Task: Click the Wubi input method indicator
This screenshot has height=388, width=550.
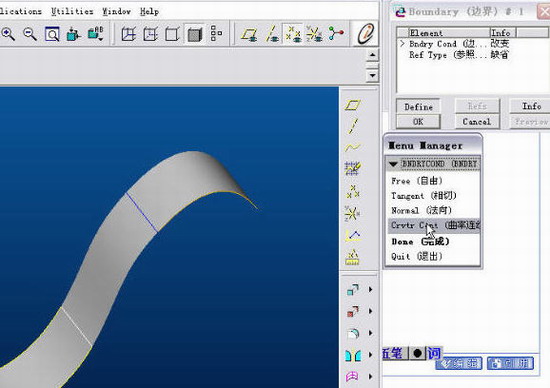Action: pyautogui.click(x=394, y=353)
